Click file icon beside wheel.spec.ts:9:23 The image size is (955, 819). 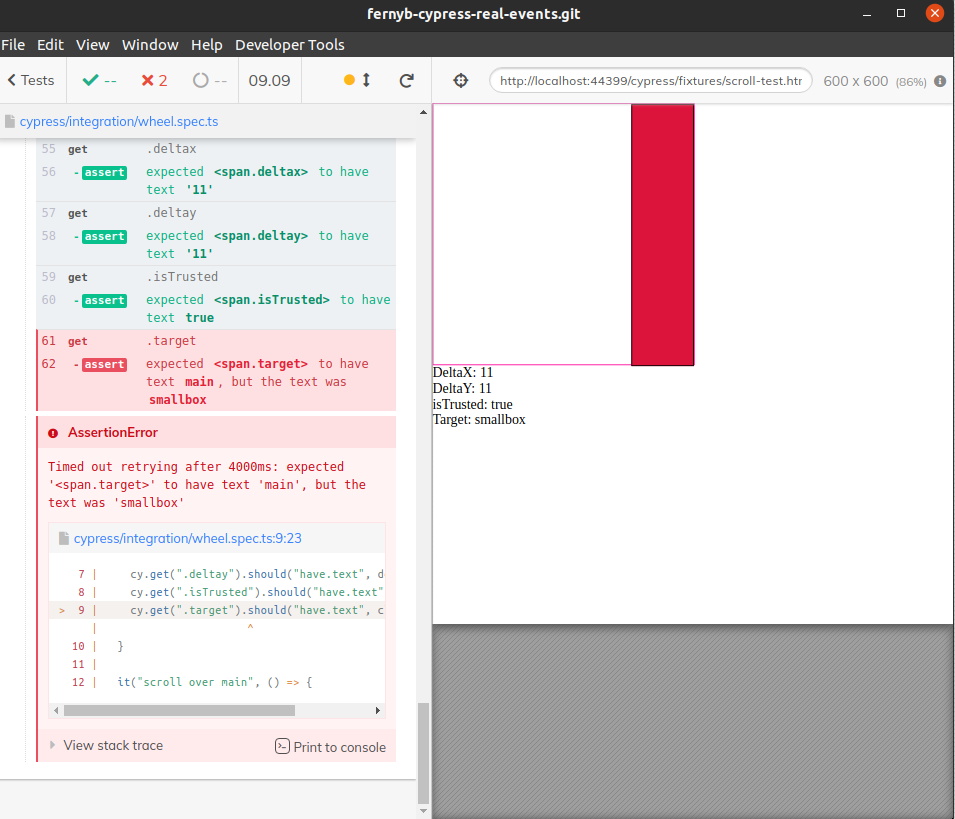[63, 538]
